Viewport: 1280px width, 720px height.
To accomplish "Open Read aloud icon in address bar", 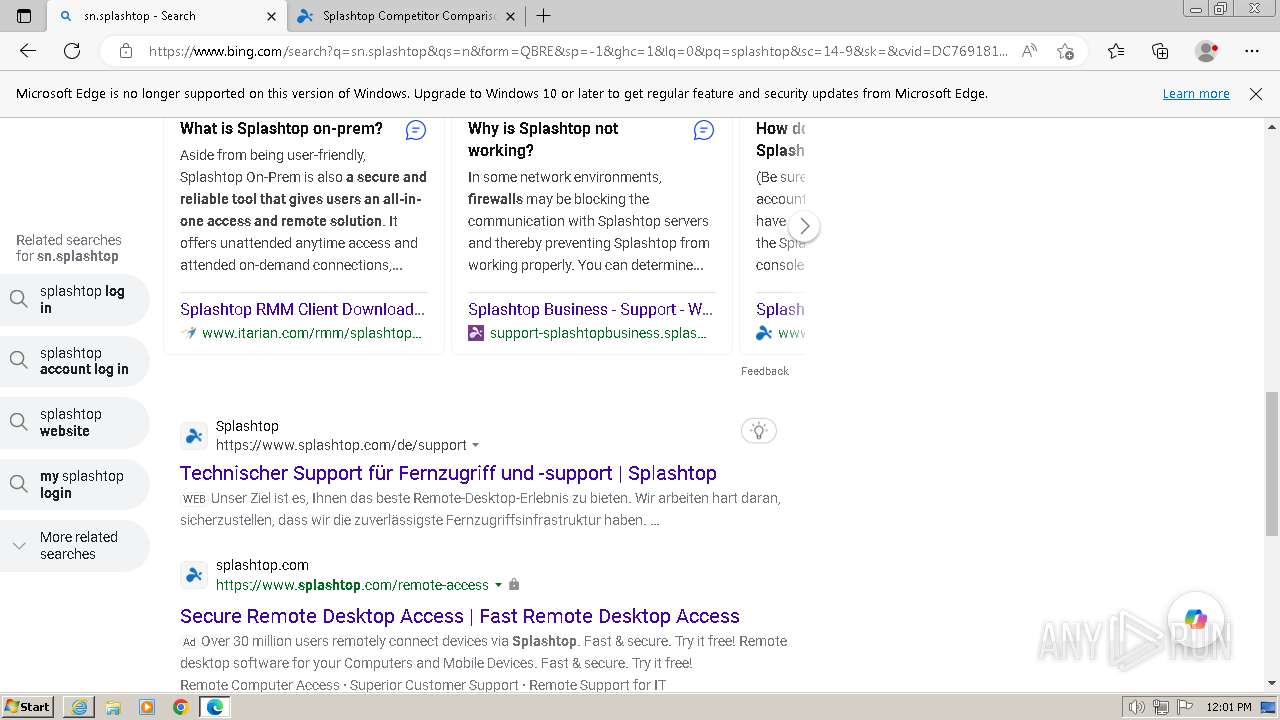I will (1029, 51).
